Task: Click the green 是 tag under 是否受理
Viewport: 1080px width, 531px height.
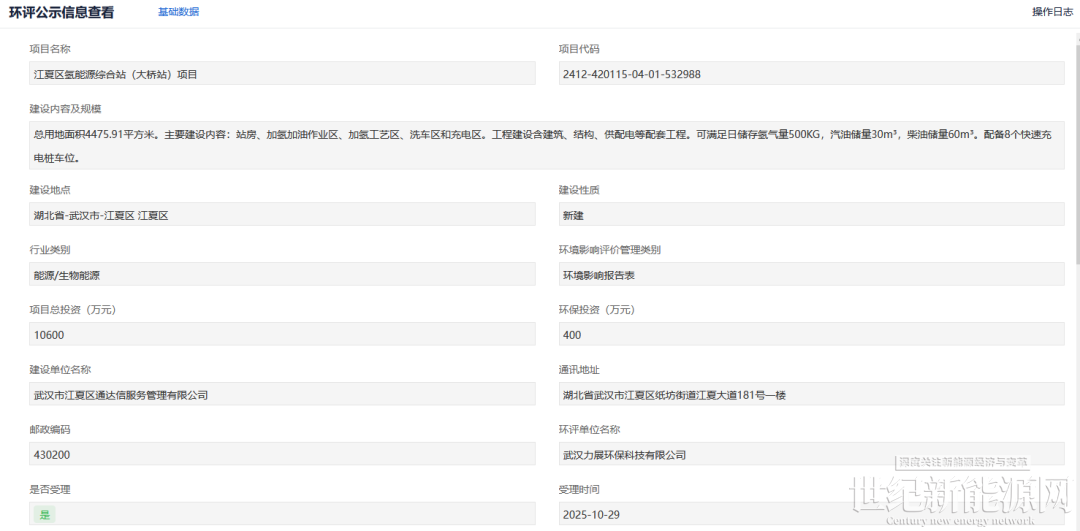Action: click(x=44, y=515)
